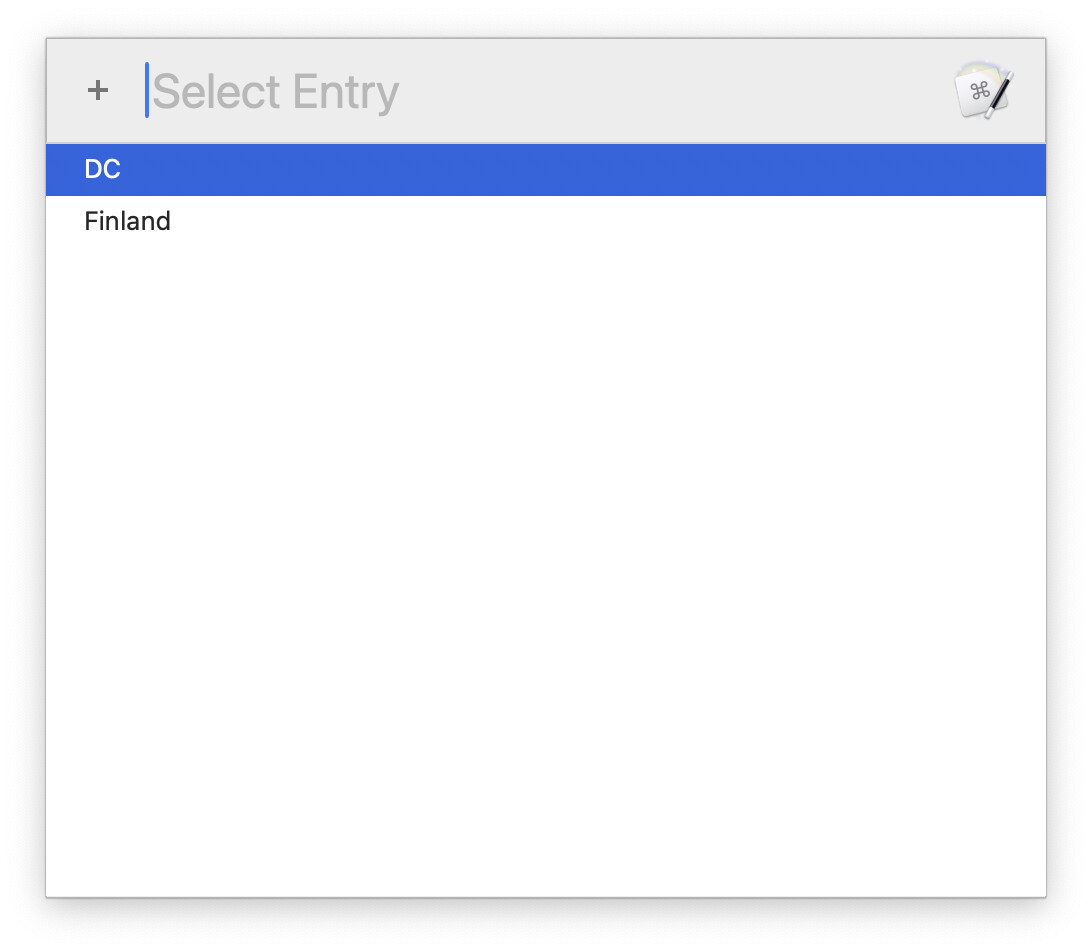Pick DC from the results list
This screenshot has width=1092, height=952.
(x=546, y=169)
